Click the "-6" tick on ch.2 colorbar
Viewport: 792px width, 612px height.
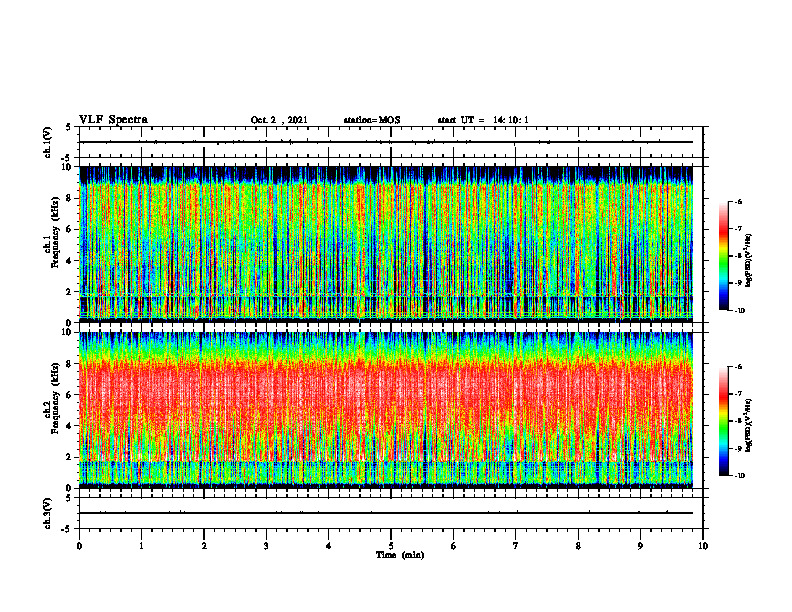click(x=738, y=367)
